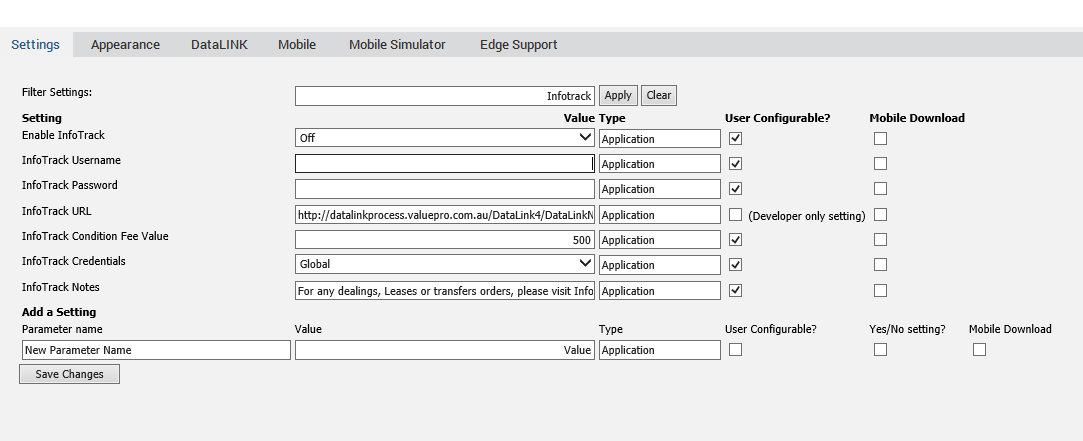1083x441 pixels.
Task: Toggle User Configurable for InfoTrack URL
Action: pos(736,215)
